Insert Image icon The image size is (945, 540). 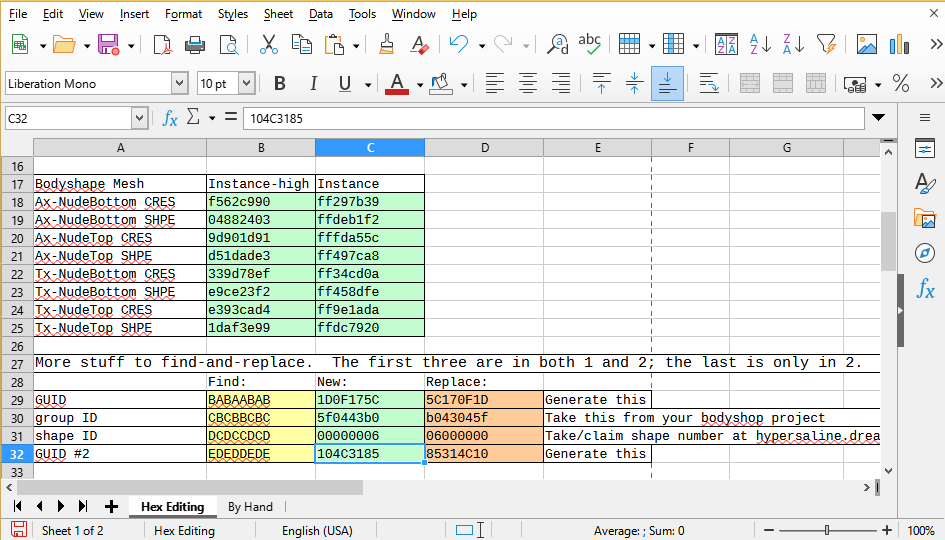(x=867, y=45)
